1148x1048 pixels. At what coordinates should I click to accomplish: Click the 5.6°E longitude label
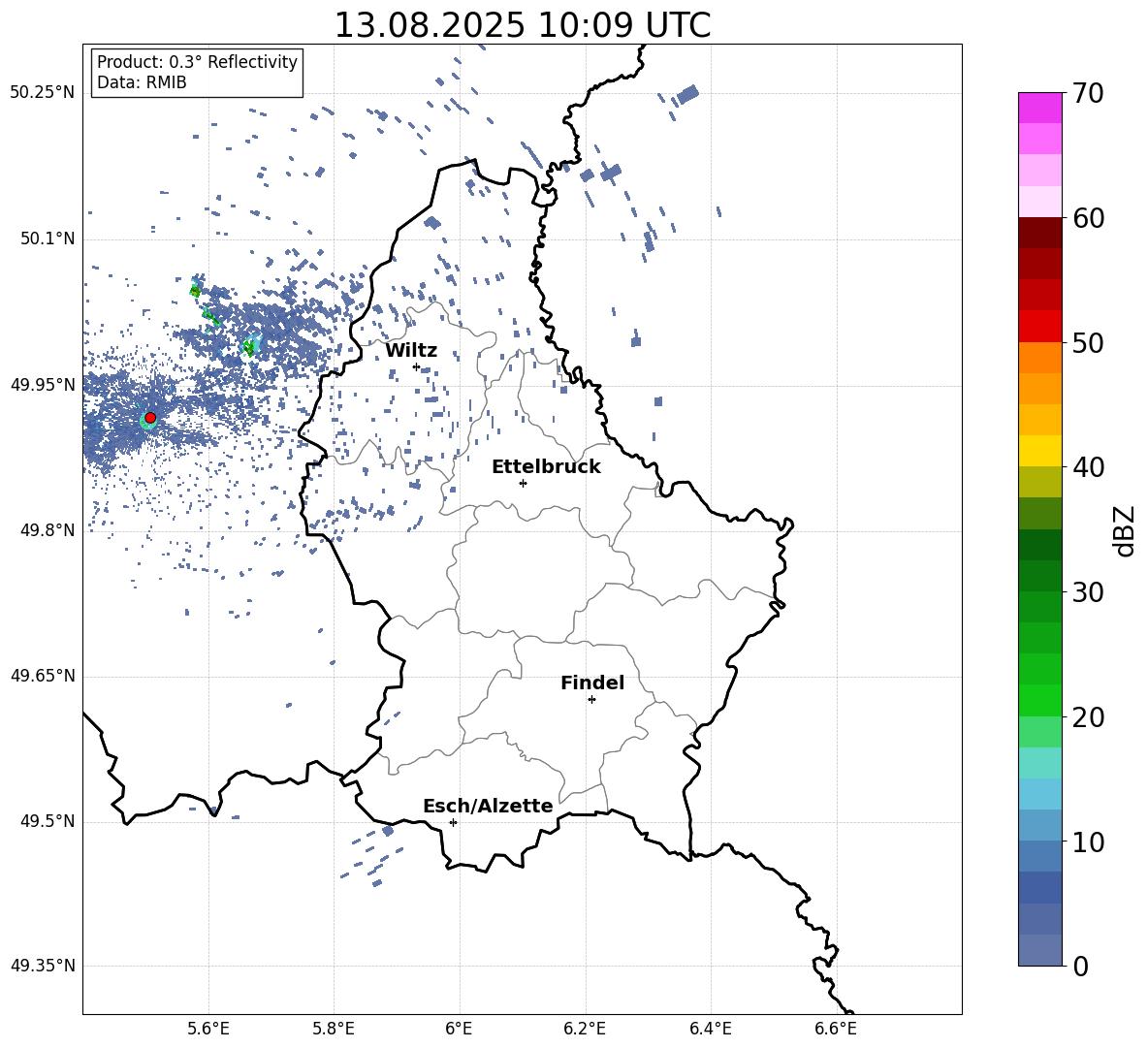click(x=208, y=1029)
